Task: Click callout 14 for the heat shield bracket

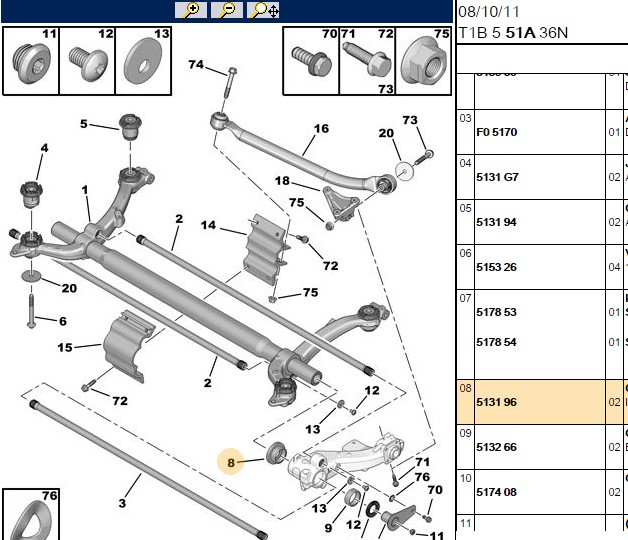Action: [x=208, y=225]
